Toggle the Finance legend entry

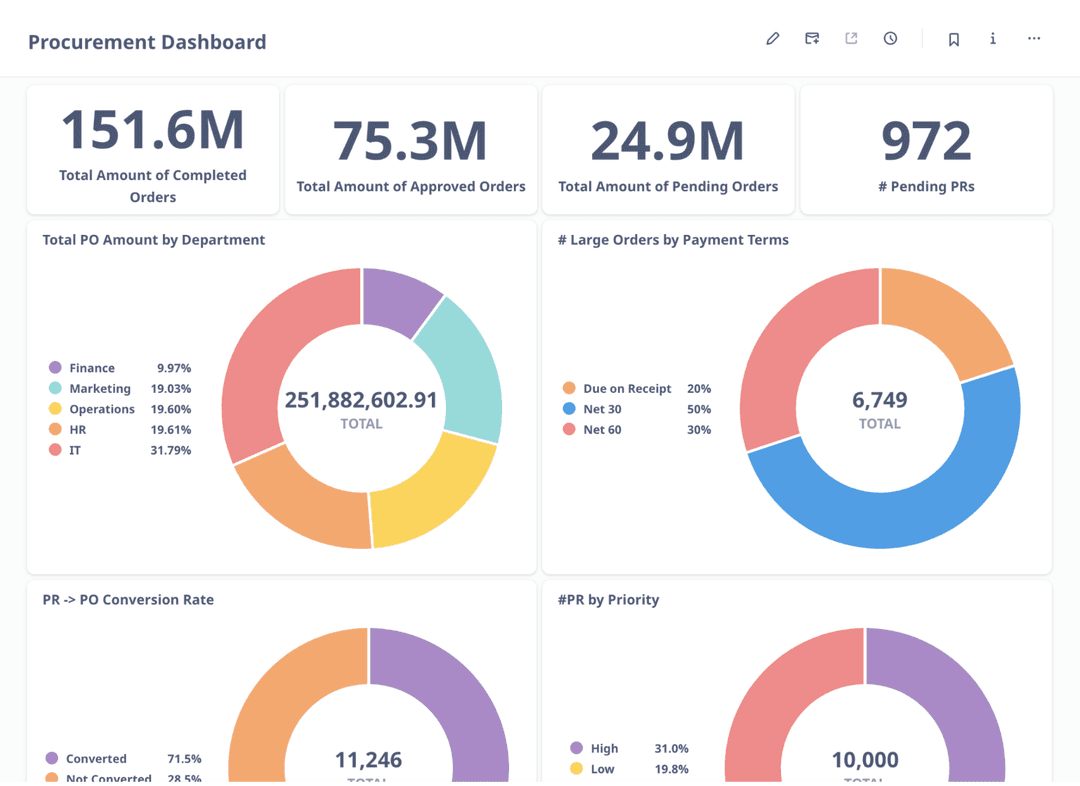[x=92, y=368]
